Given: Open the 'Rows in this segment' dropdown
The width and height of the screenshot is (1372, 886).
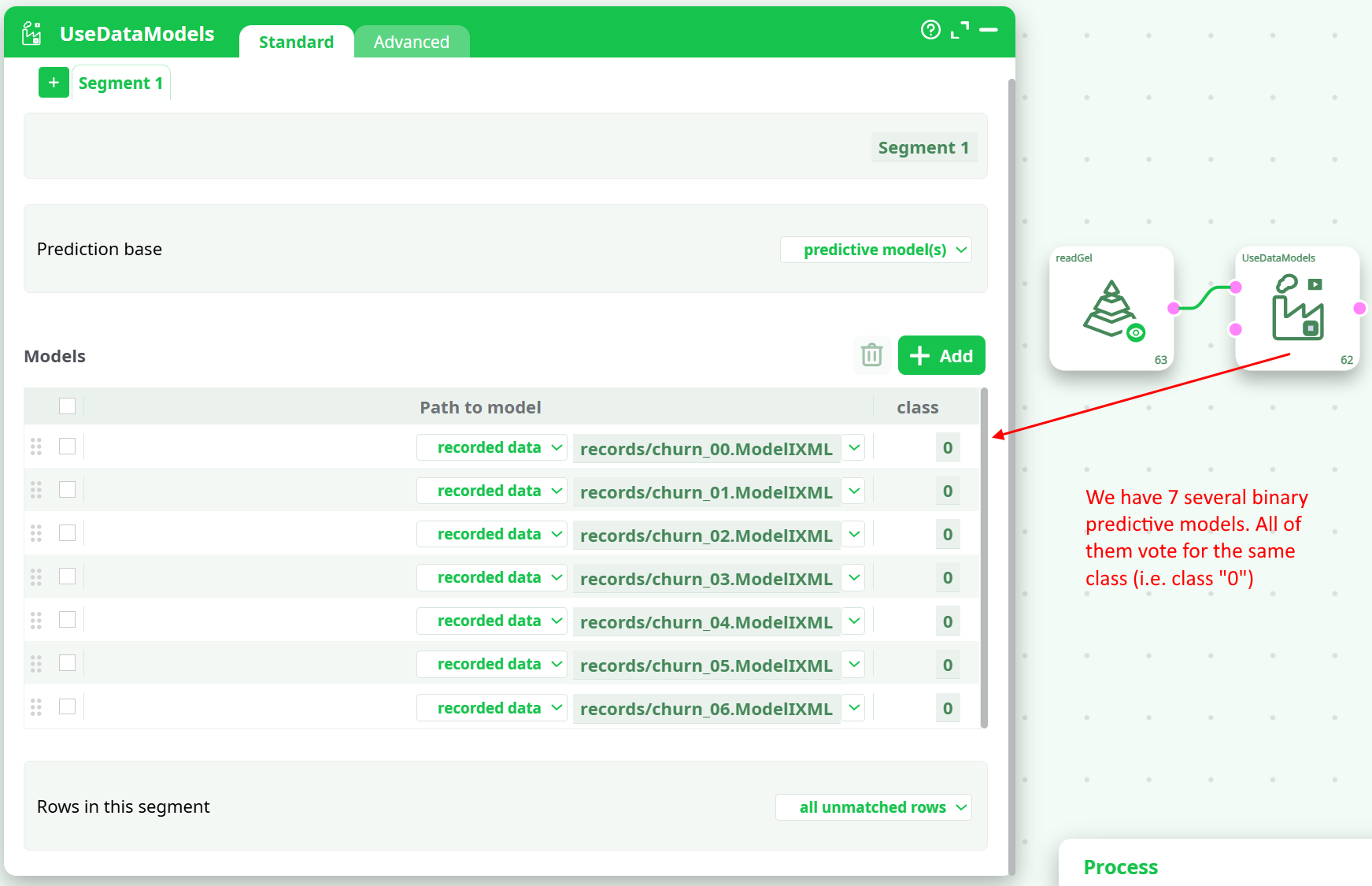Looking at the screenshot, I should [x=873, y=807].
